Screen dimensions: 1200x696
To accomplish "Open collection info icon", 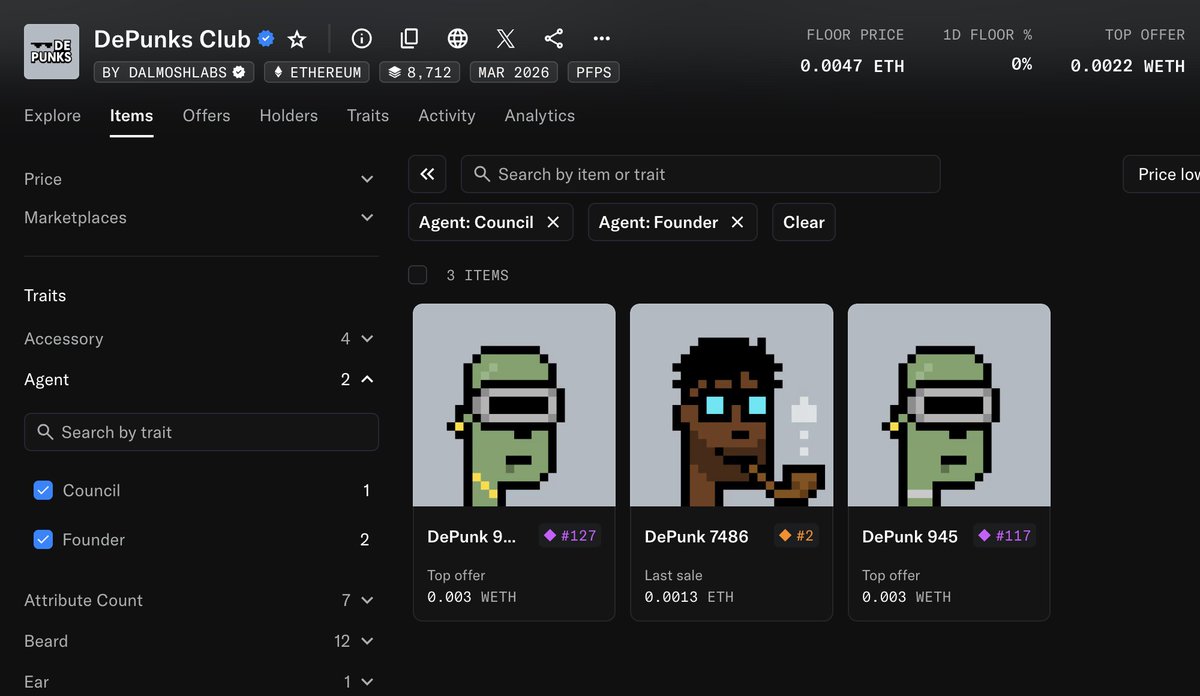I will 362,39.
